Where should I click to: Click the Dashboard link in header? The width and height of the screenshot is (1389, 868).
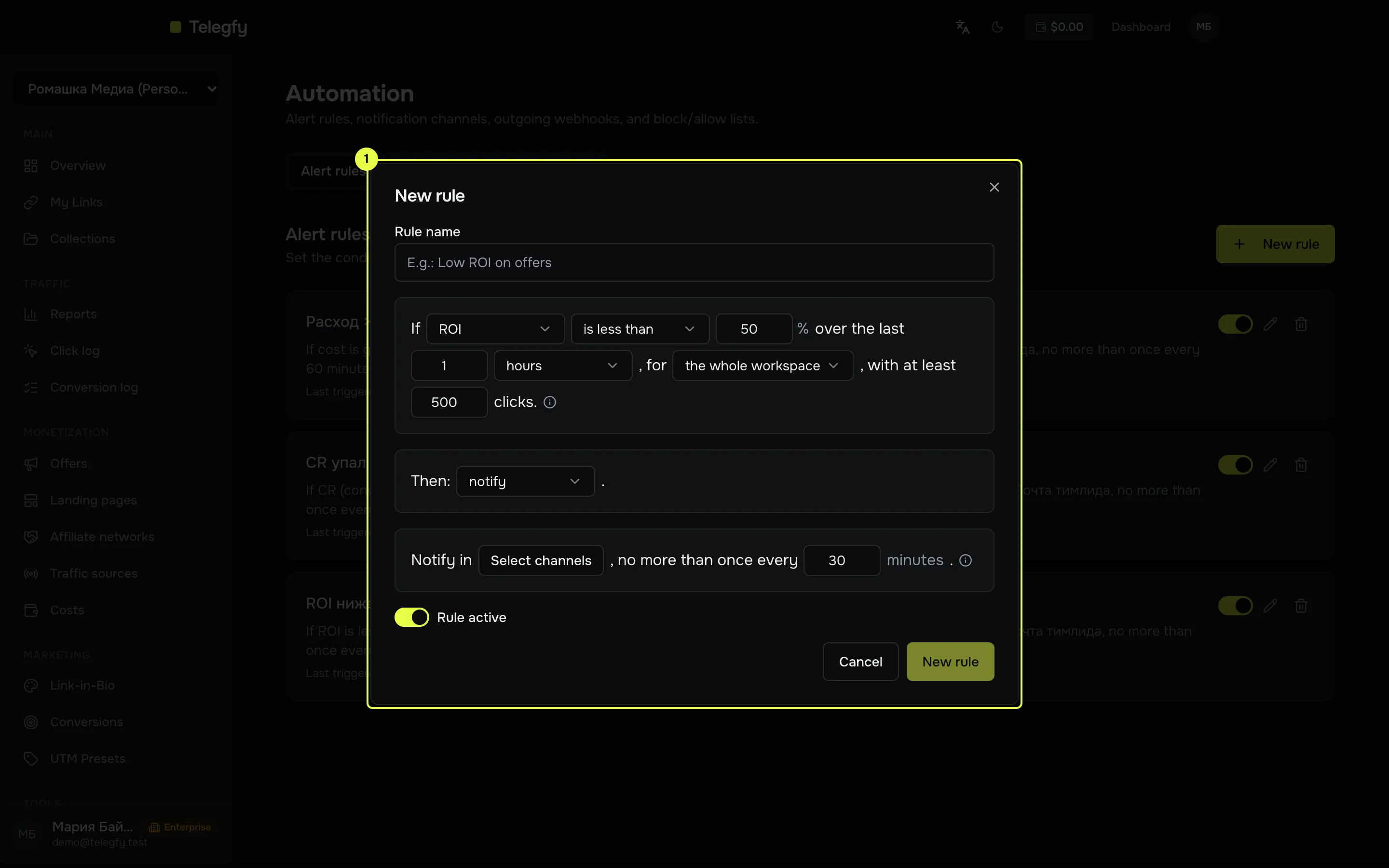click(x=1141, y=27)
